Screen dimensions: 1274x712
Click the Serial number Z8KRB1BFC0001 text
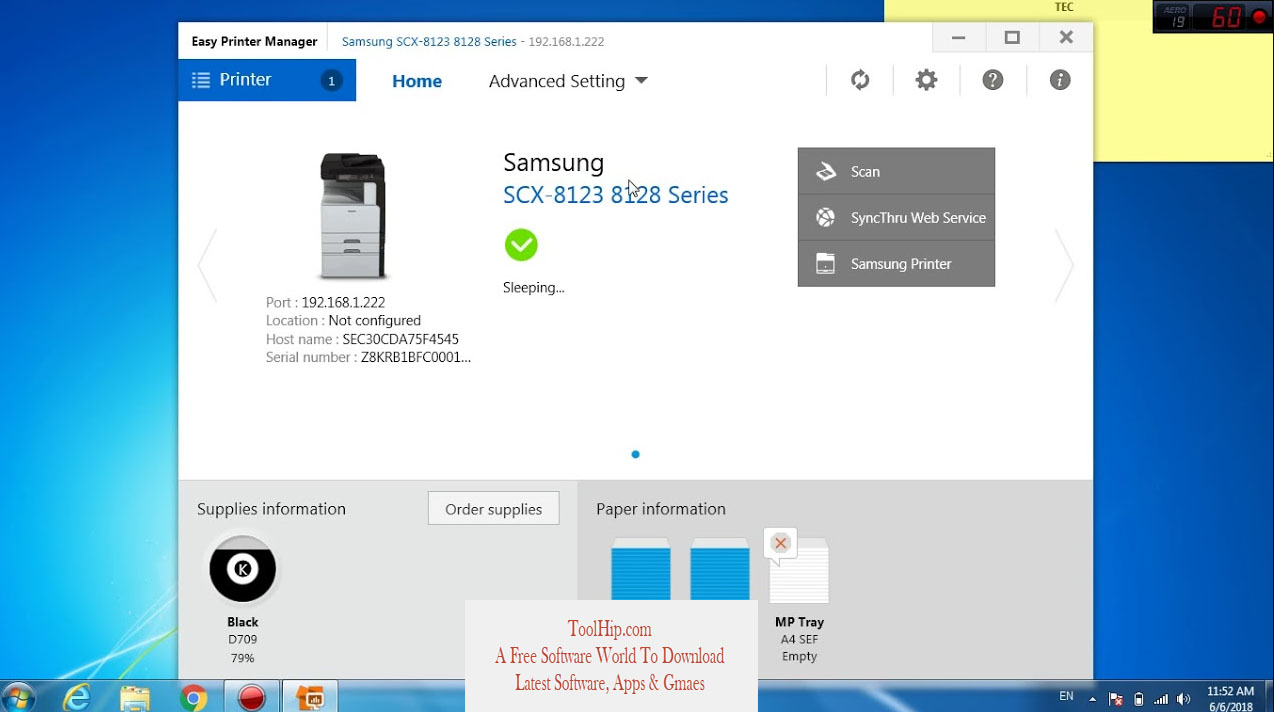tap(368, 357)
